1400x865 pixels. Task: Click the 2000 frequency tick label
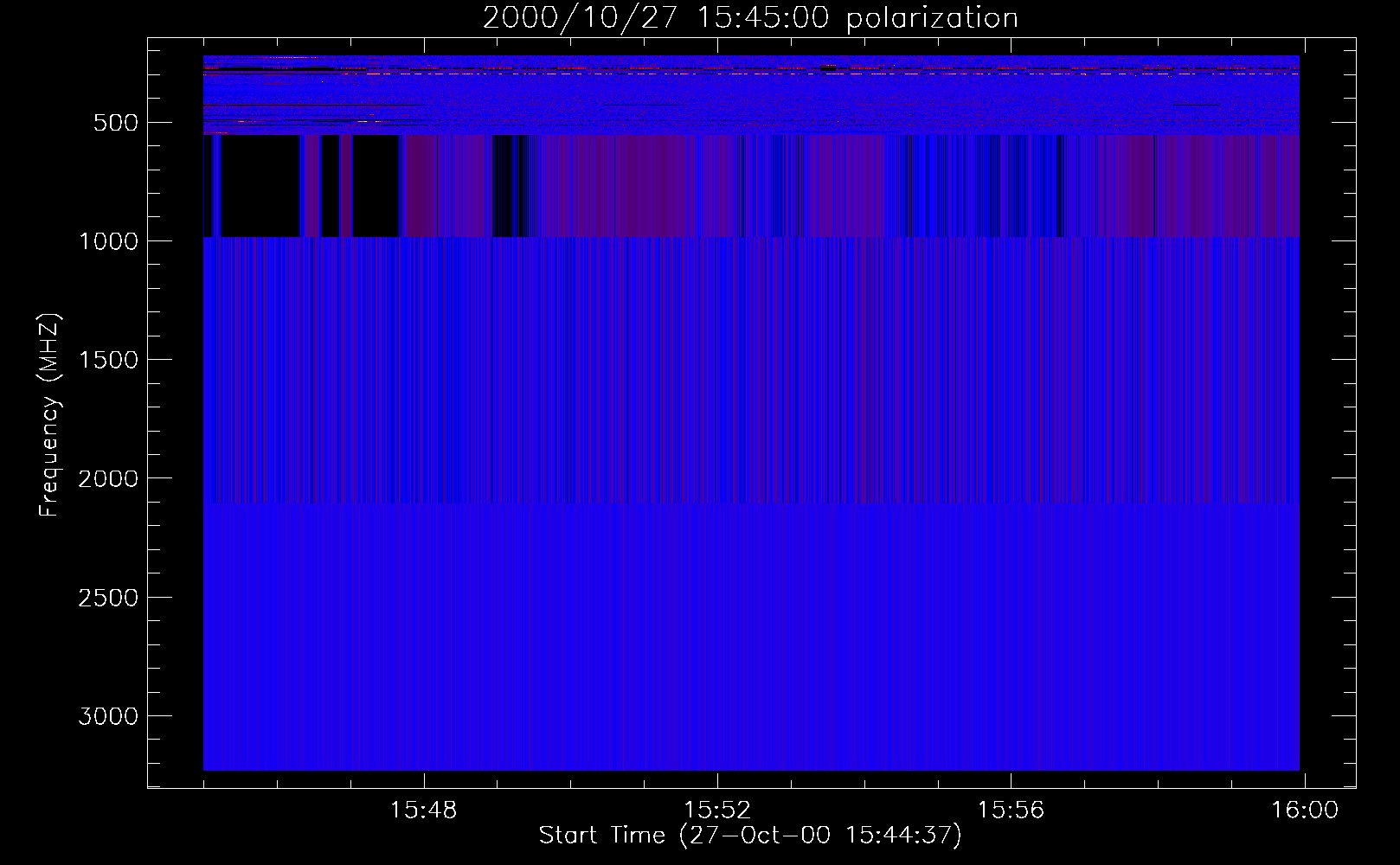(x=108, y=478)
